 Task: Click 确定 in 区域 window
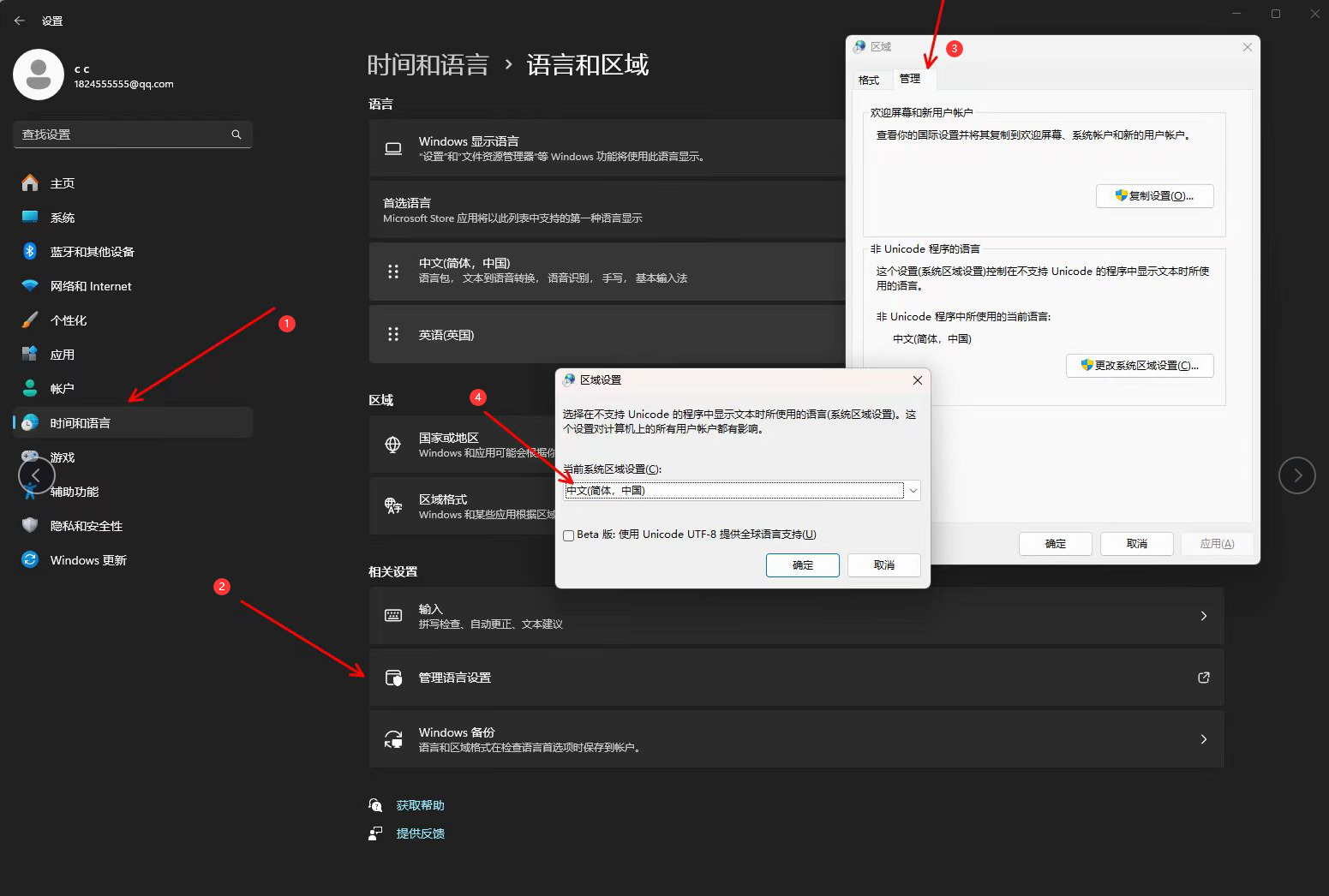point(1056,544)
